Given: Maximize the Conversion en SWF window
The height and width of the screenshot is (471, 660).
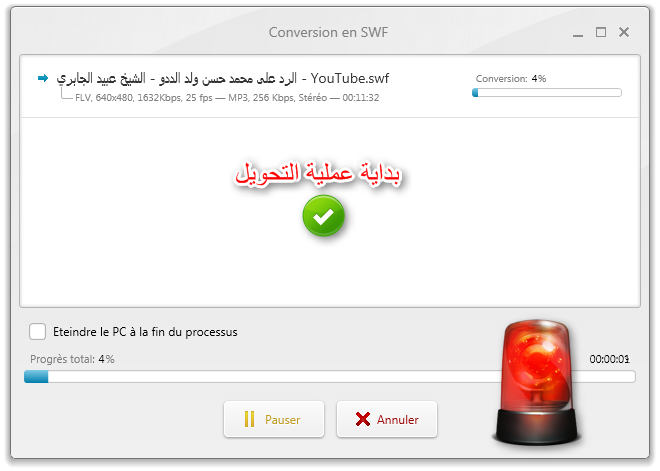Looking at the screenshot, I should click(x=601, y=32).
